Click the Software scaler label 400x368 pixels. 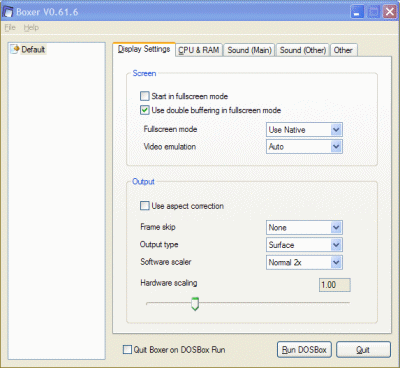tap(166, 262)
